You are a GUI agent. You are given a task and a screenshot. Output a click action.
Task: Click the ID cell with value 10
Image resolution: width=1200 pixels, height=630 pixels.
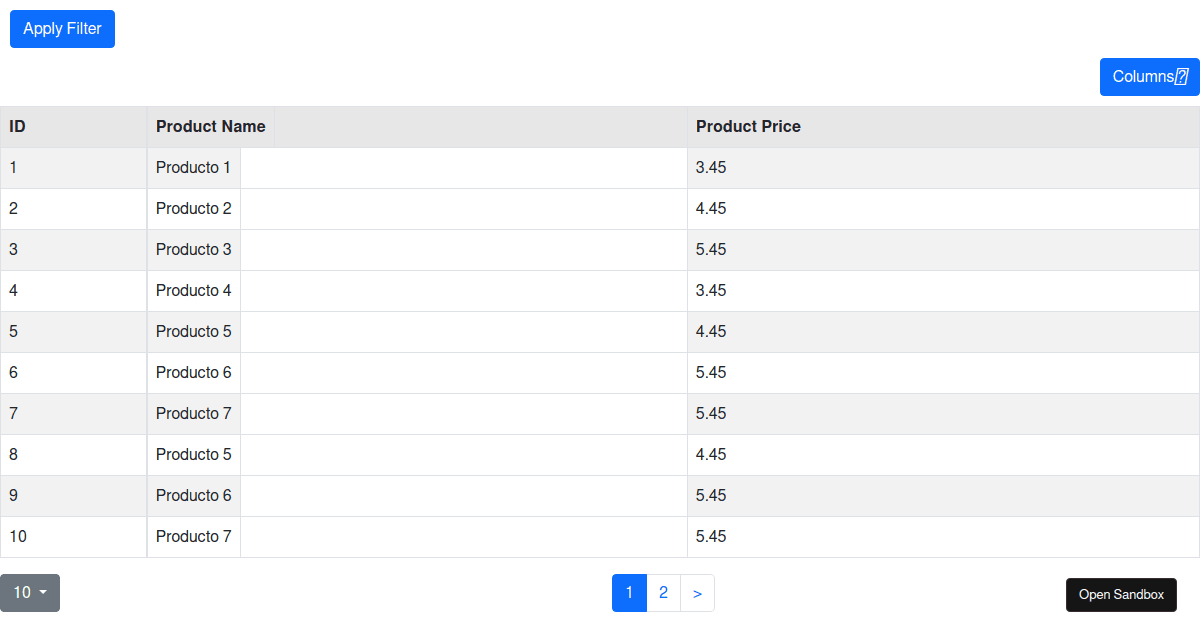coord(73,537)
